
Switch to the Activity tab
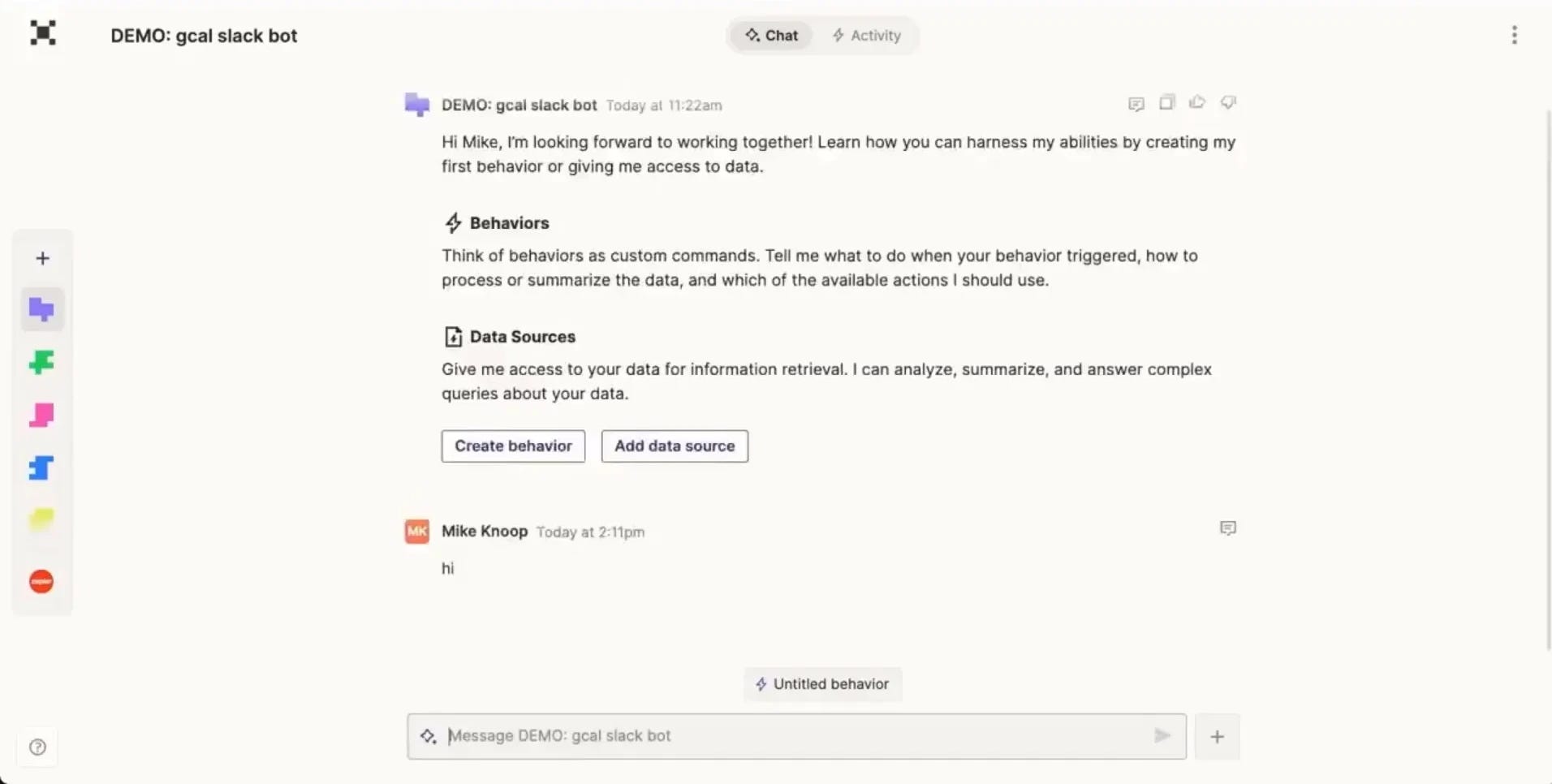click(x=866, y=35)
